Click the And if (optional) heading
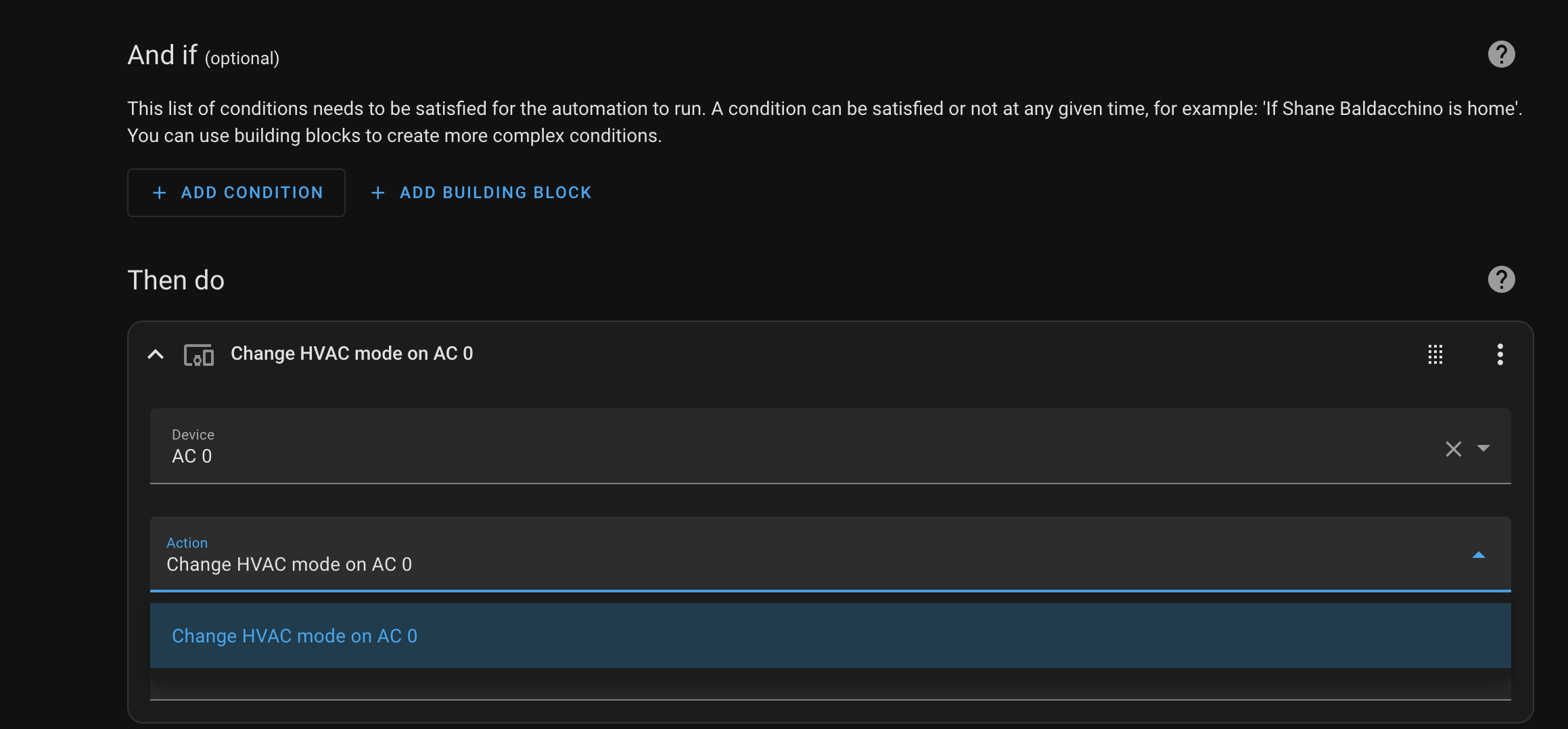Screen dimensions: 1568x729 [x=203, y=56]
